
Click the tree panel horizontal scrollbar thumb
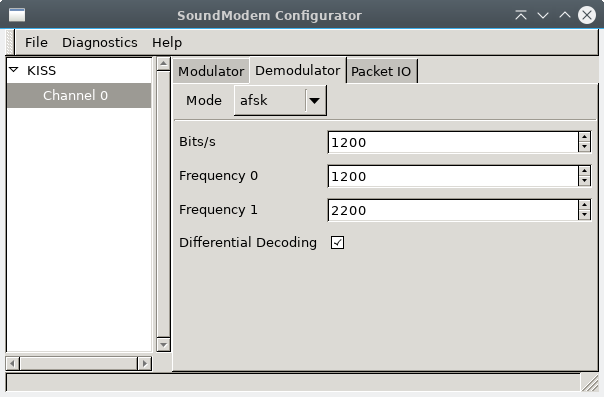click(x=79, y=363)
